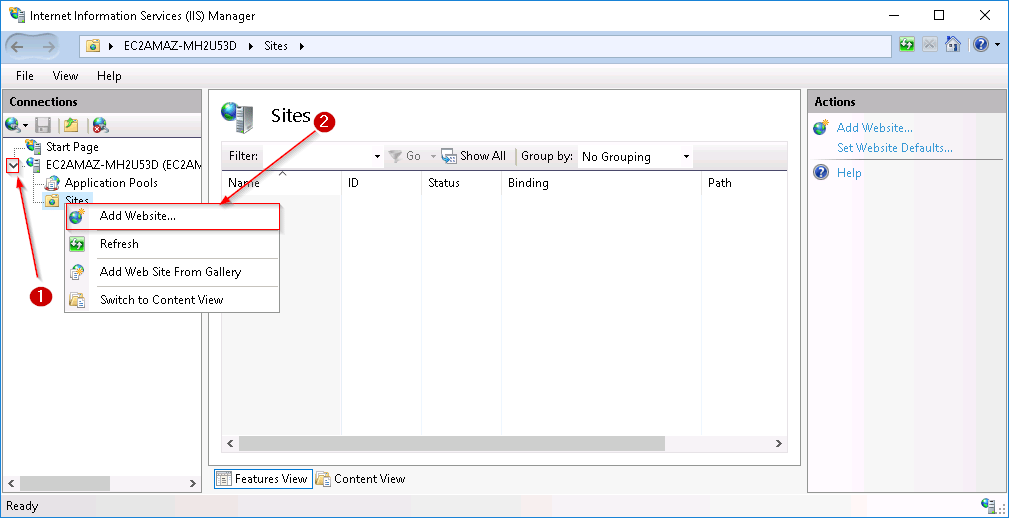Click arrow after Sites in breadcrumb
This screenshot has width=1009, height=518.
(x=301, y=46)
